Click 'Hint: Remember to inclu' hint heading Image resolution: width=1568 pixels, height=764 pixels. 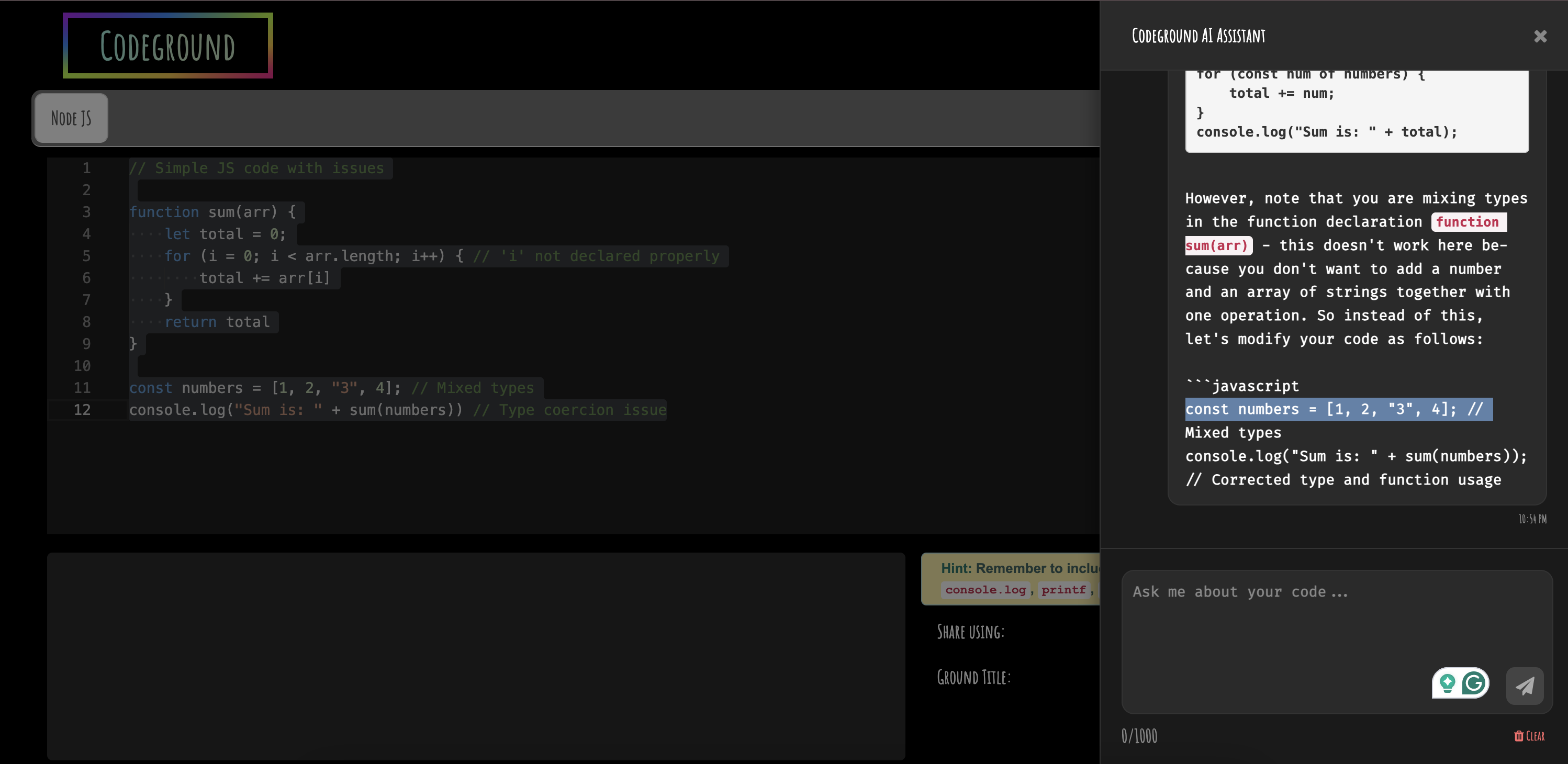click(x=1020, y=568)
